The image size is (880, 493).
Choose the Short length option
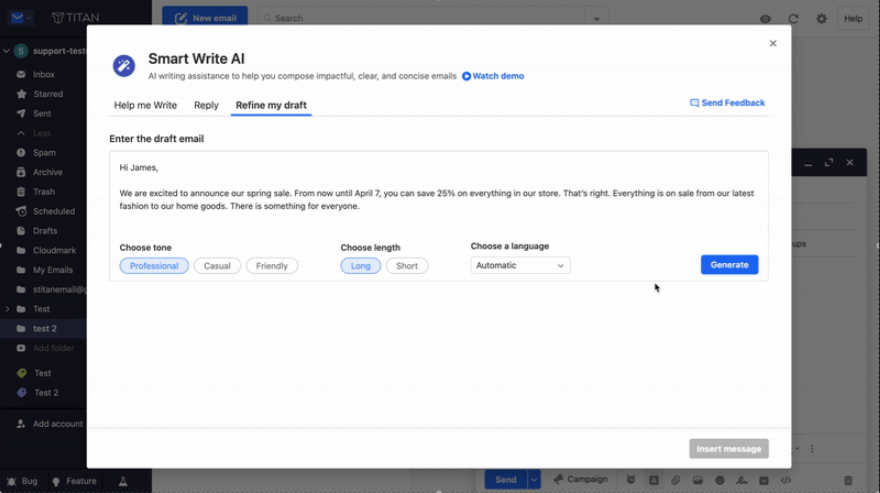click(407, 266)
